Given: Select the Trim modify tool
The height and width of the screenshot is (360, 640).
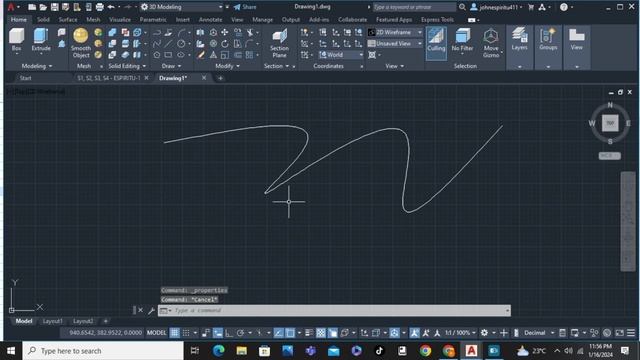Looking at the screenshot, I should click(250, 32).
